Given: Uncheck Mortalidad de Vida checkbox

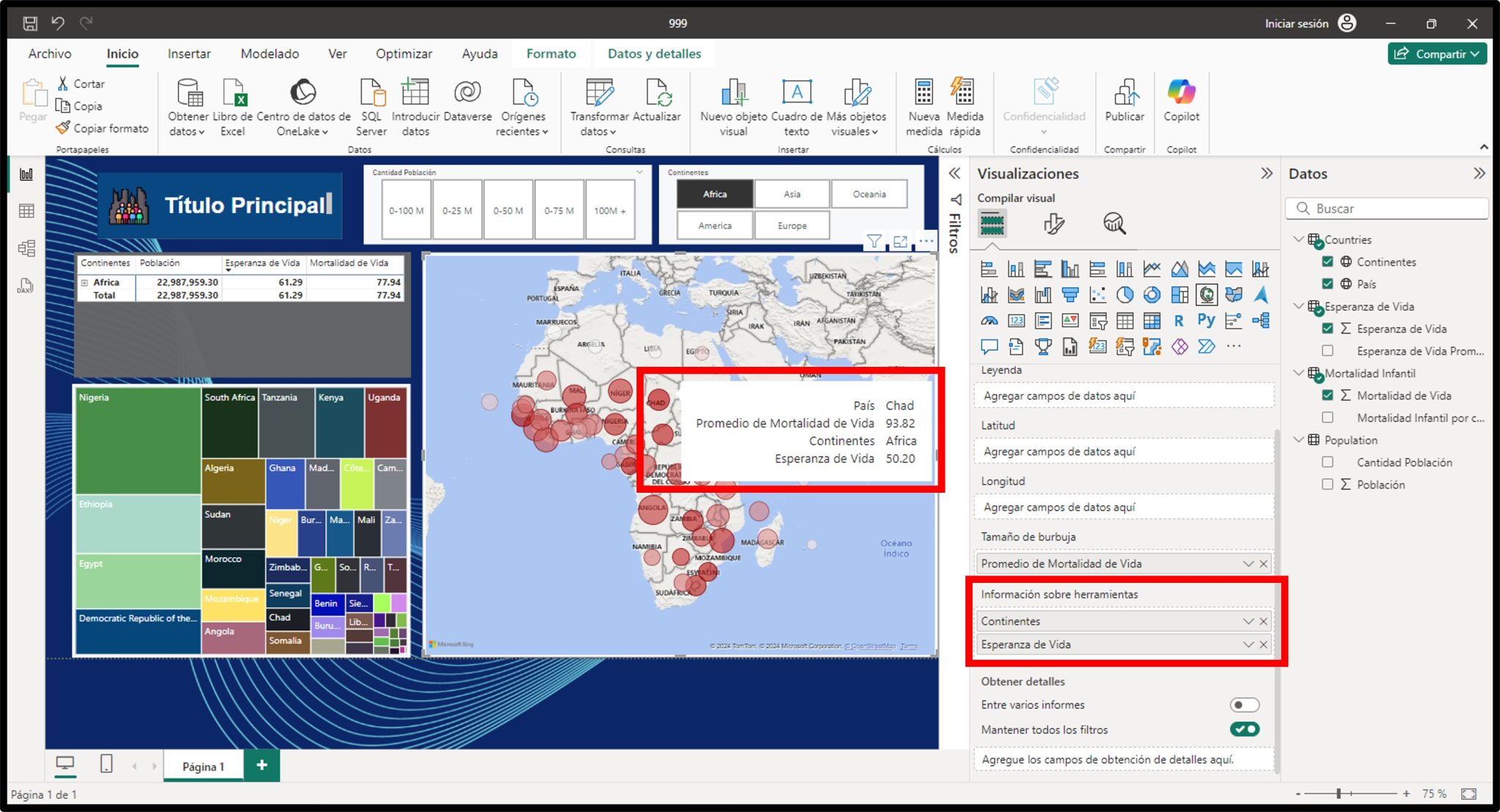Looking at the screenshot, I should click(x=1327, y=395).
